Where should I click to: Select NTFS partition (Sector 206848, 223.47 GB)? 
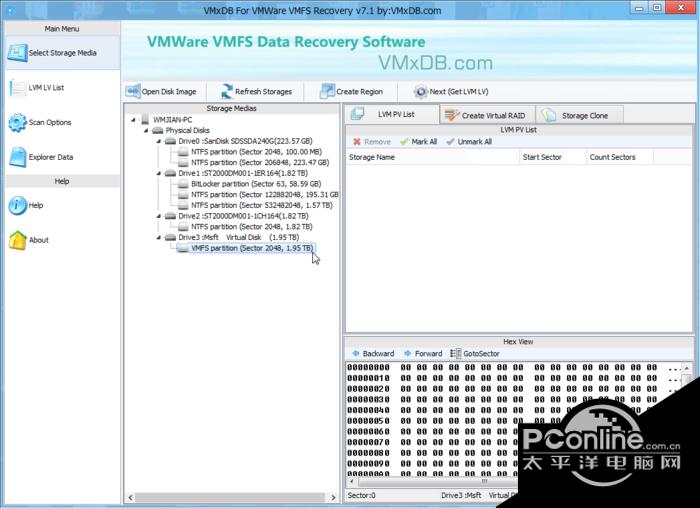click(x=260, y=162)
